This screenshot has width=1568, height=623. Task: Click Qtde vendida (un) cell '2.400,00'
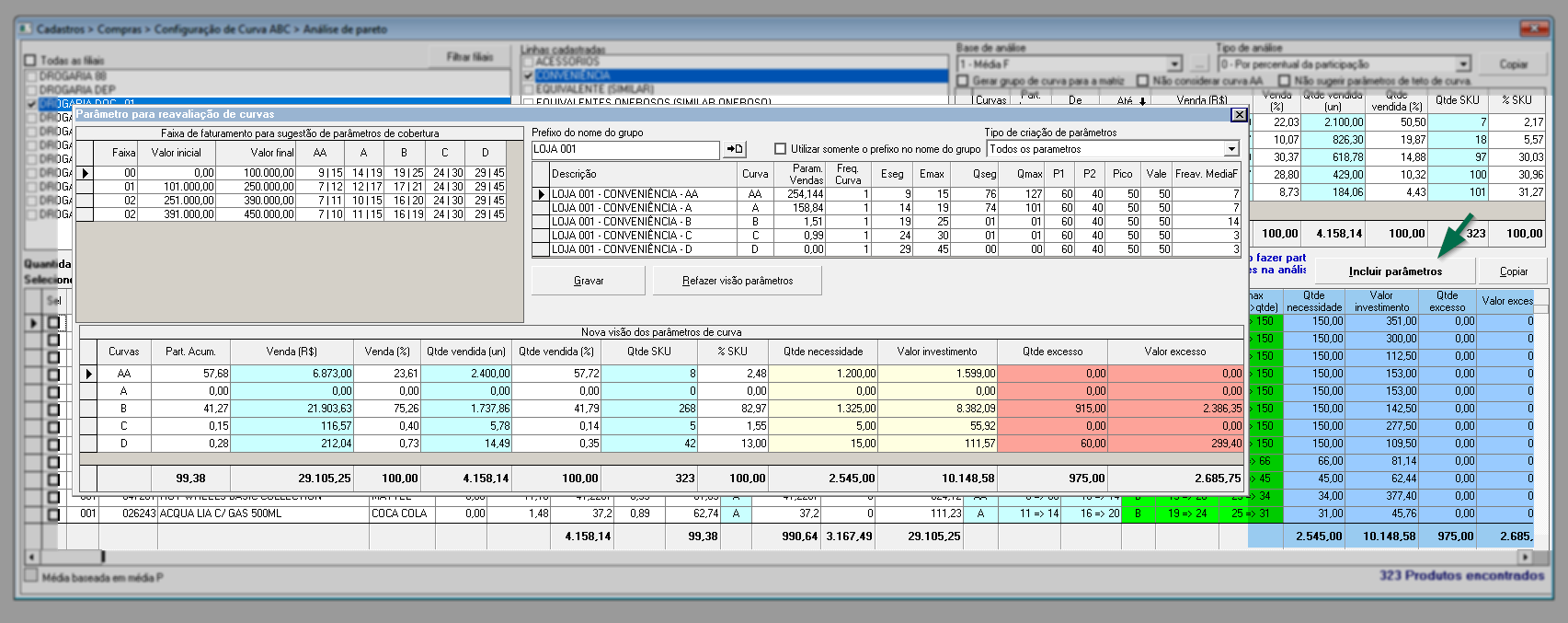[x=466, y=374]
